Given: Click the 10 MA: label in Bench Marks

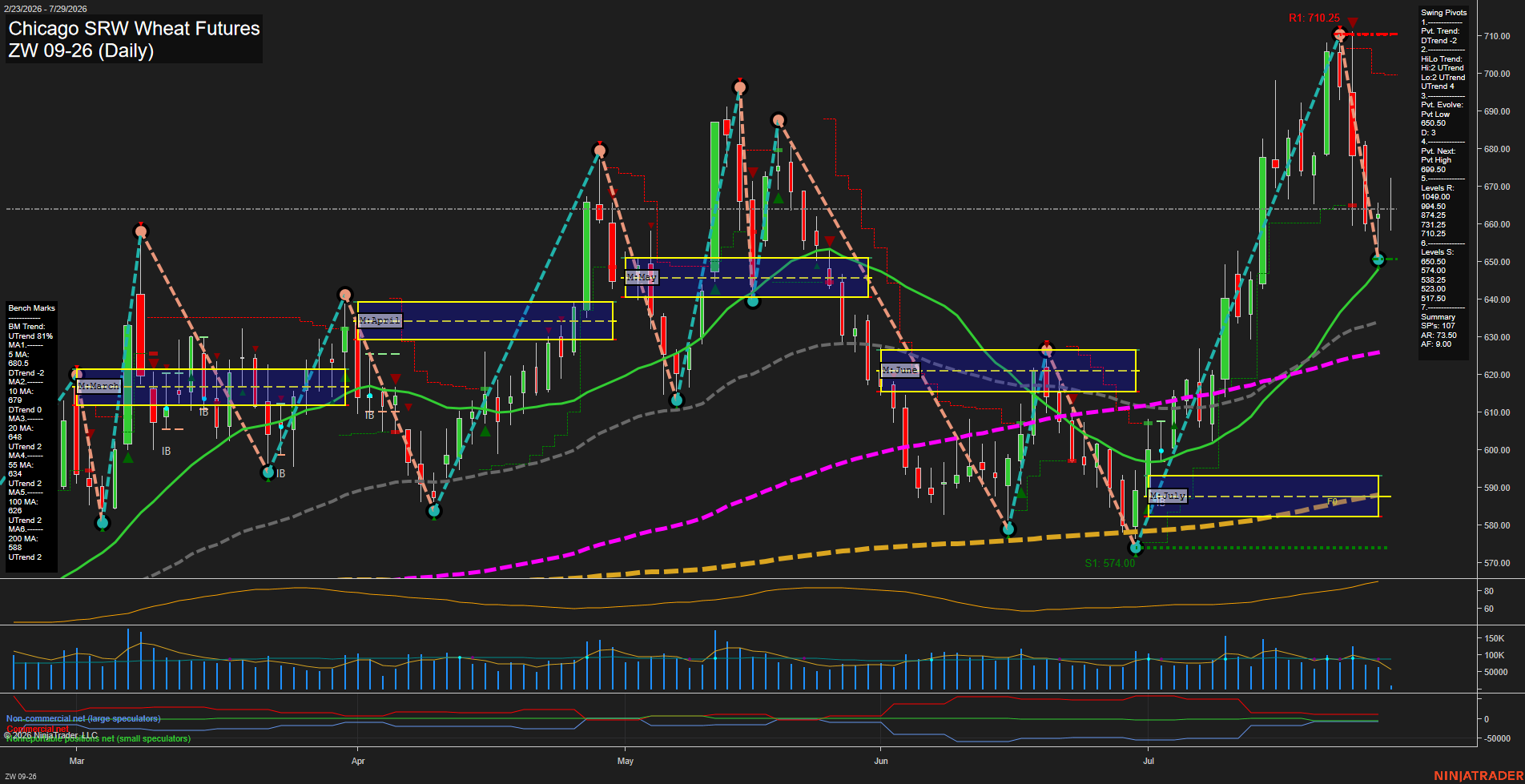Looking at the screenshot, I should coord(21,392).
